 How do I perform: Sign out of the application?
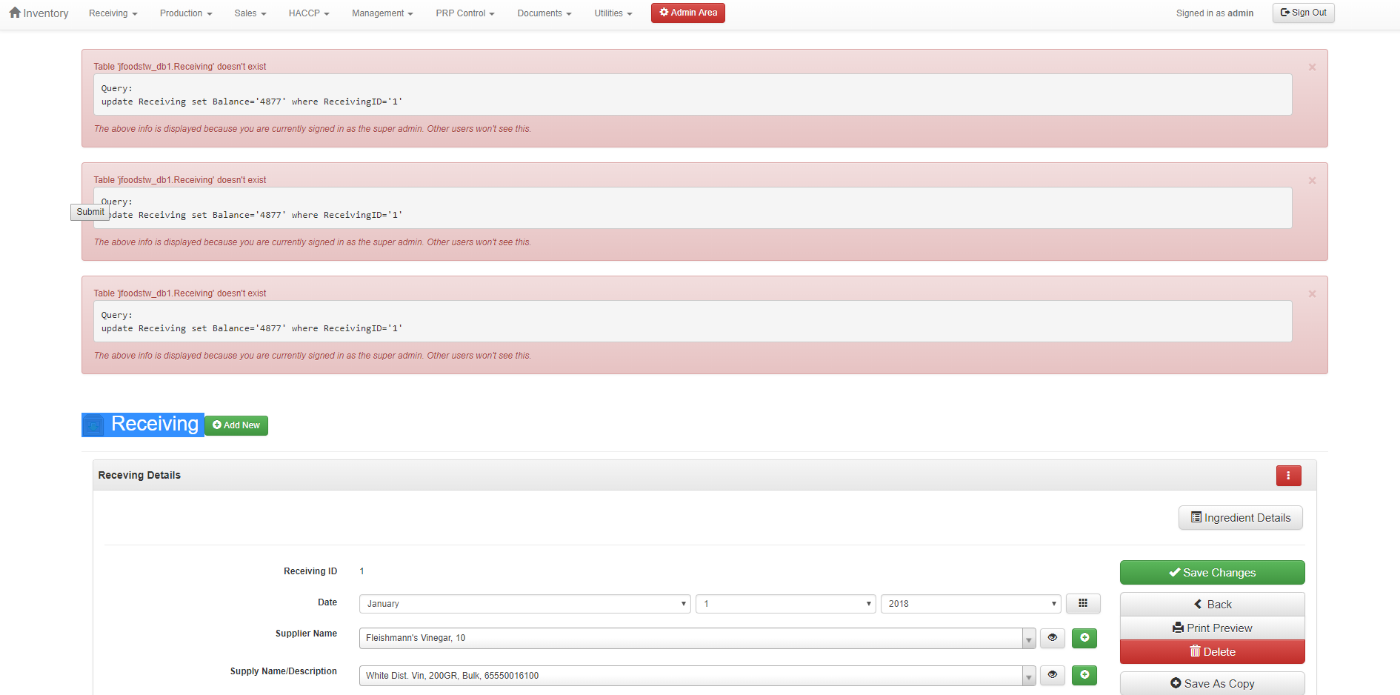(x=1303, y=13)
